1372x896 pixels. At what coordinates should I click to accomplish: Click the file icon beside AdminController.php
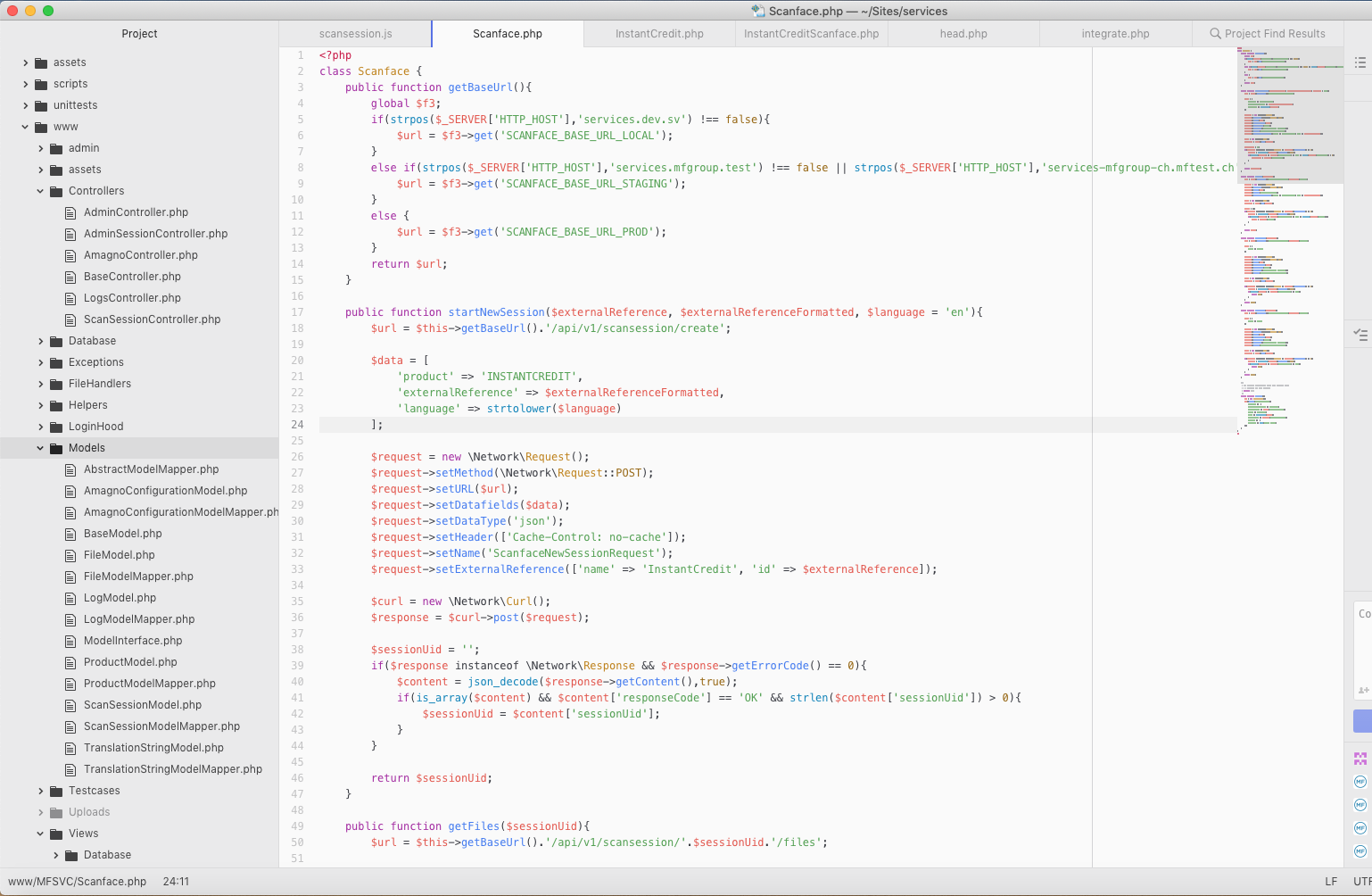[70, 212]
